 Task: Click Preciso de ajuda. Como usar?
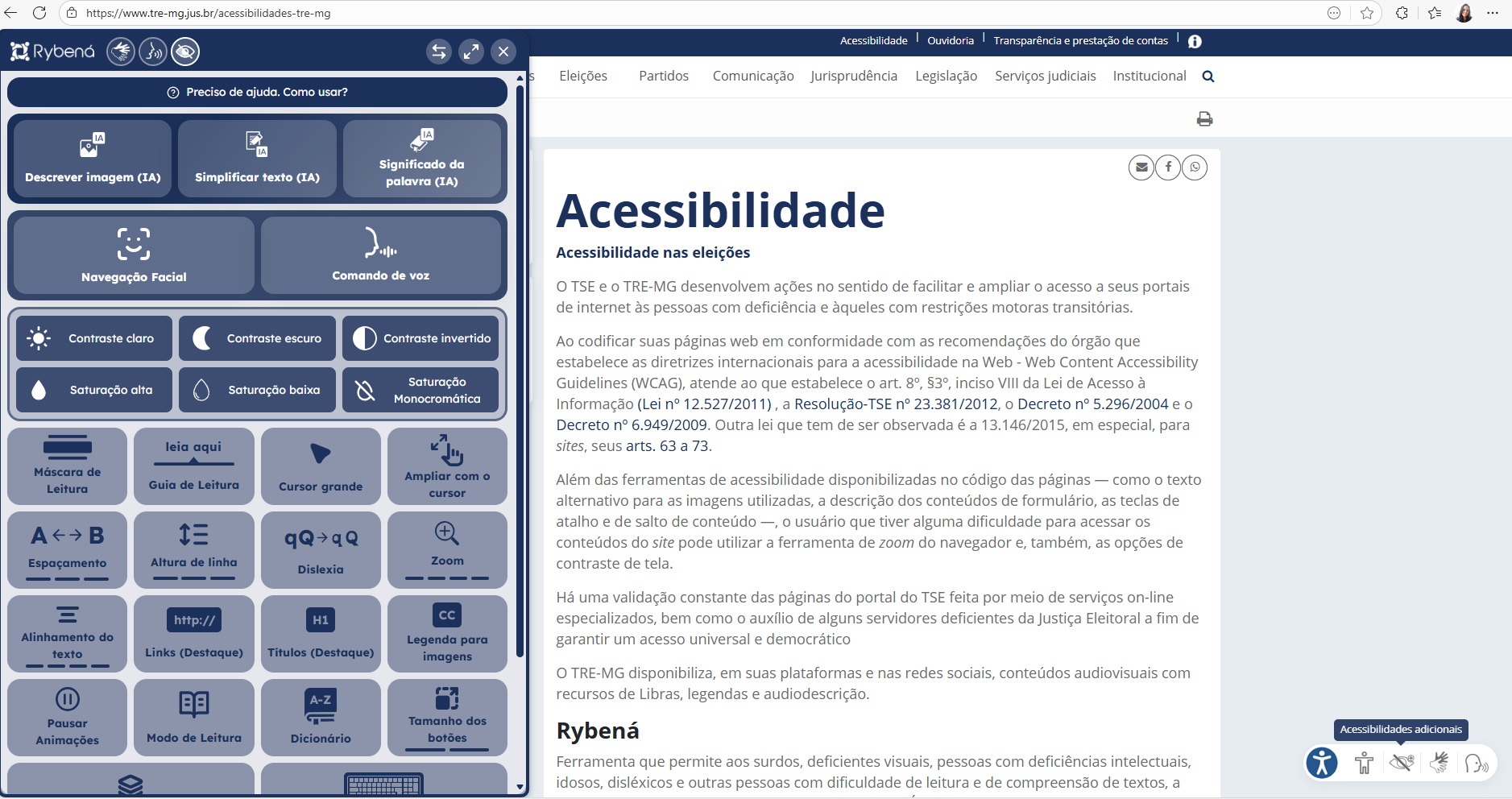pos(257,93)
